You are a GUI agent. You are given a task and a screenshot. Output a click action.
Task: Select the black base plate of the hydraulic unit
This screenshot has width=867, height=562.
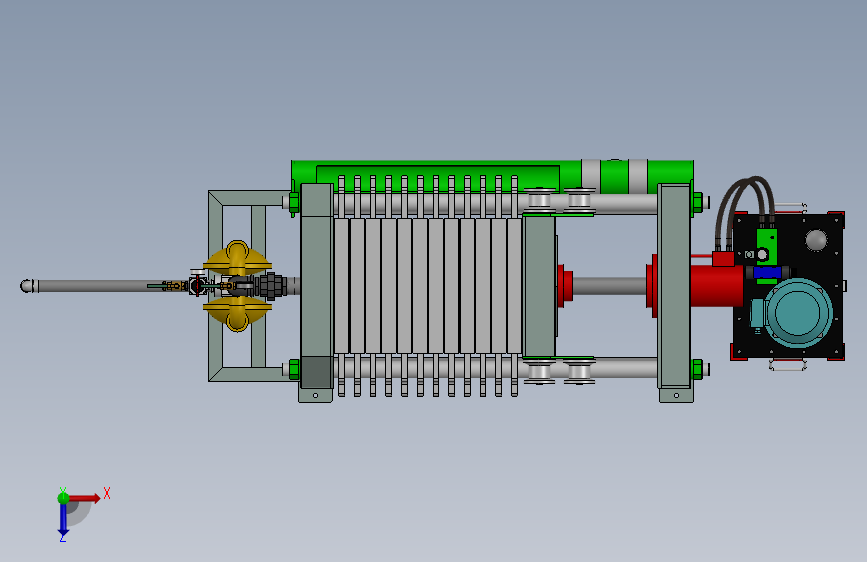[x=788, y=285]
